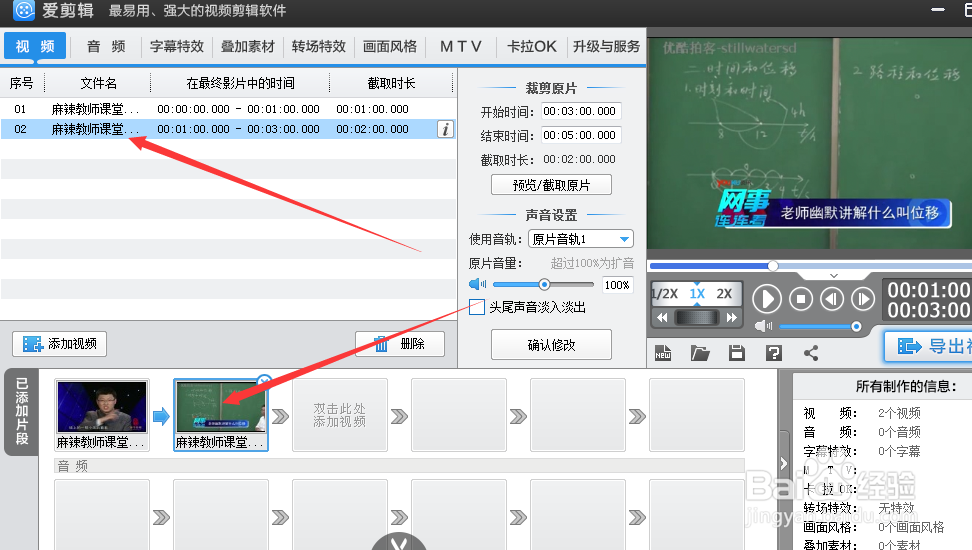Screen dimensions: 972x550
Task: Click the 确认修改 button
Action: pyautogui.click(x=551, y=345)
